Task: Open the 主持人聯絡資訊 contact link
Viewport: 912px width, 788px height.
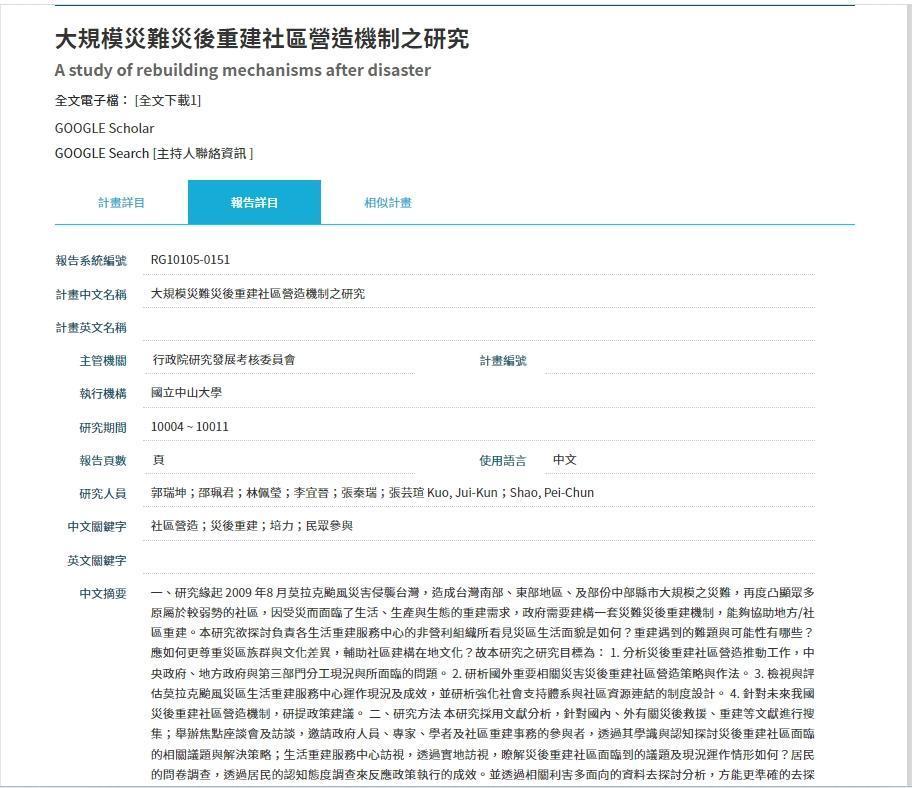Action: (x=203, y=154)
